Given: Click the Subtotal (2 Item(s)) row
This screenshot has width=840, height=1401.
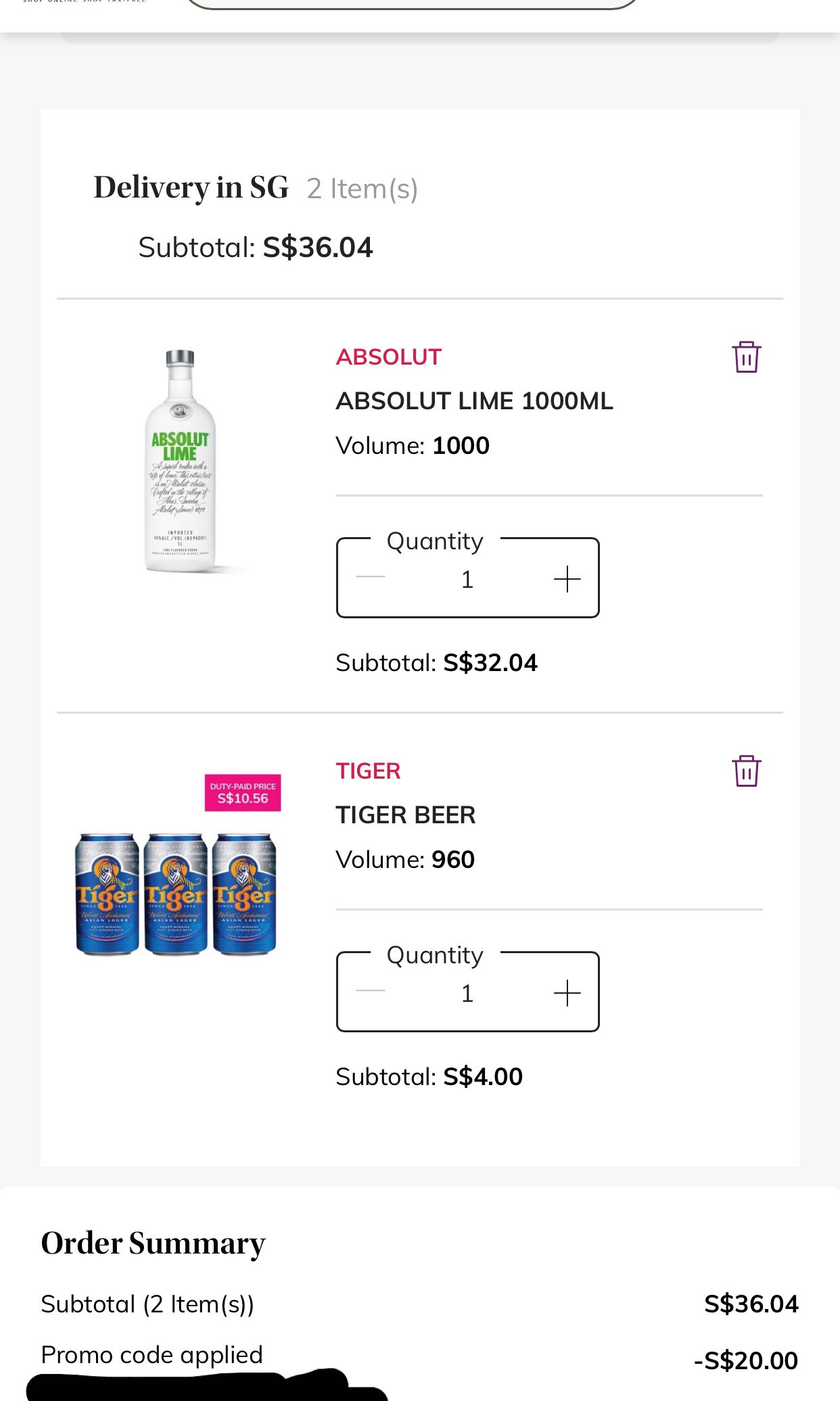Looking at the screenshot, I should click(x=148, y=1304).
